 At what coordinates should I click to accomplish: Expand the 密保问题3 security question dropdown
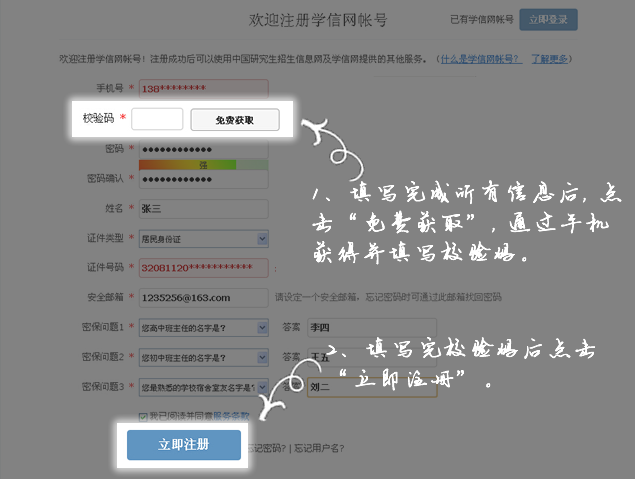click(204, 386)
